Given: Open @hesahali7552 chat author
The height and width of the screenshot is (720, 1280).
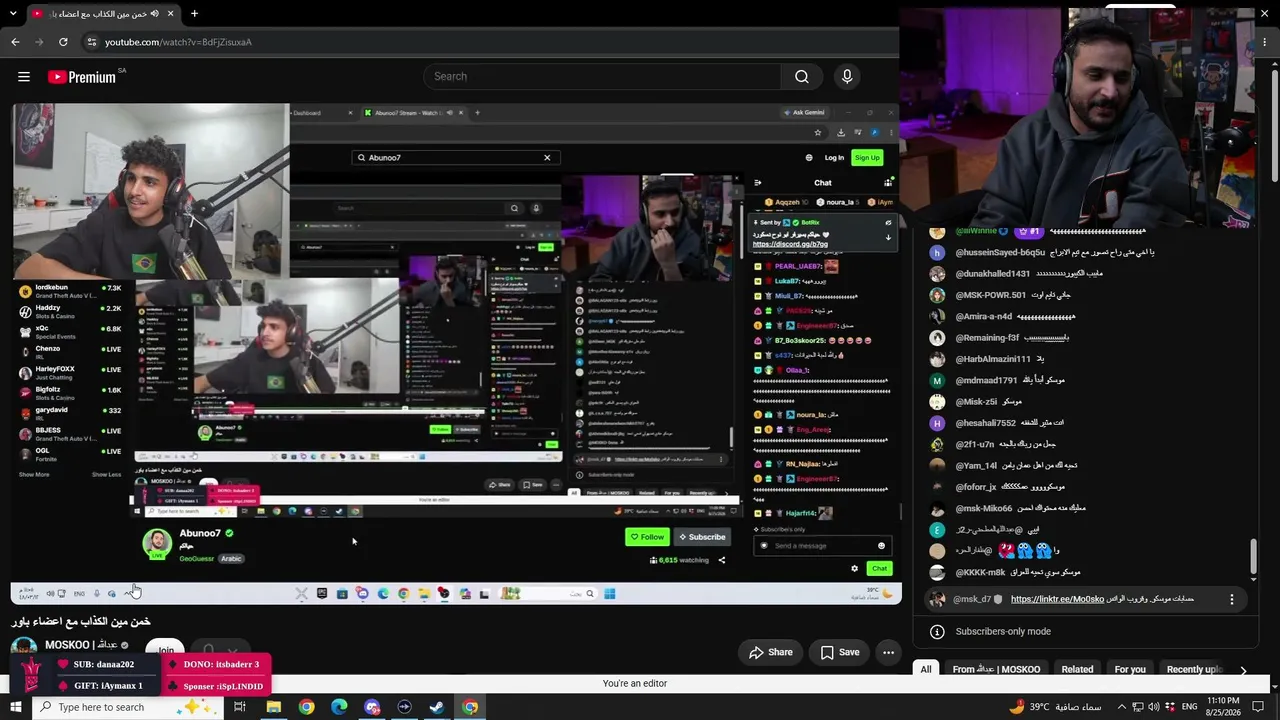Looking at the screenshot, I should 985,423.
